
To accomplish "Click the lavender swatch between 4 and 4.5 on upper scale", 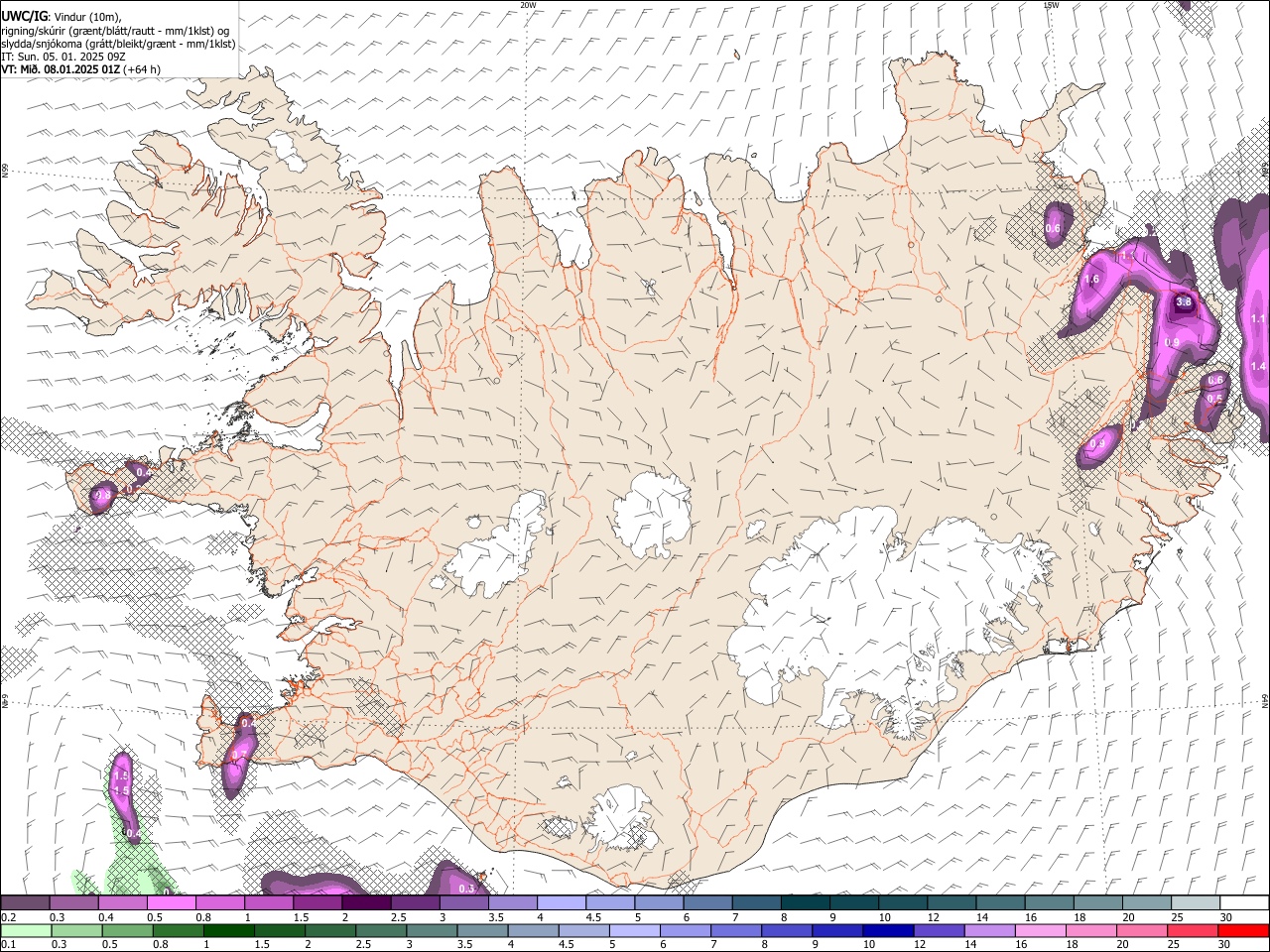I will coord(562,902).
